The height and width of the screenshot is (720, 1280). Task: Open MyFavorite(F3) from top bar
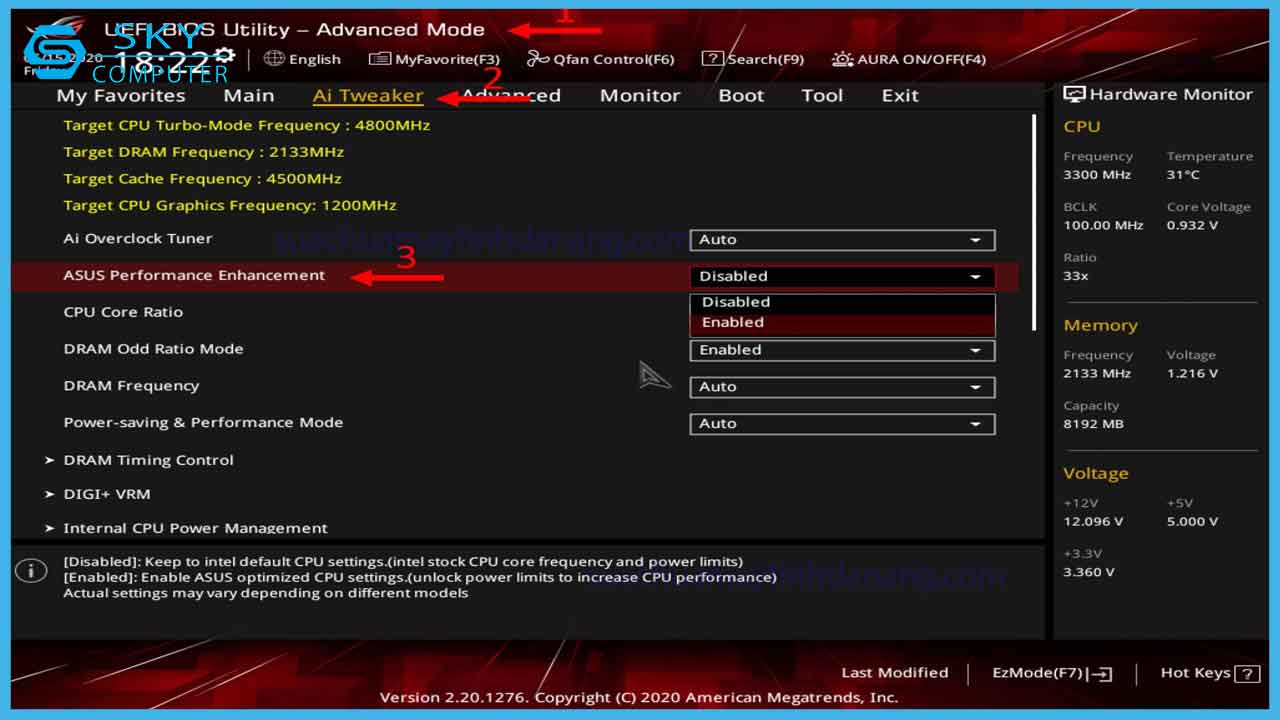pos(434,59)
